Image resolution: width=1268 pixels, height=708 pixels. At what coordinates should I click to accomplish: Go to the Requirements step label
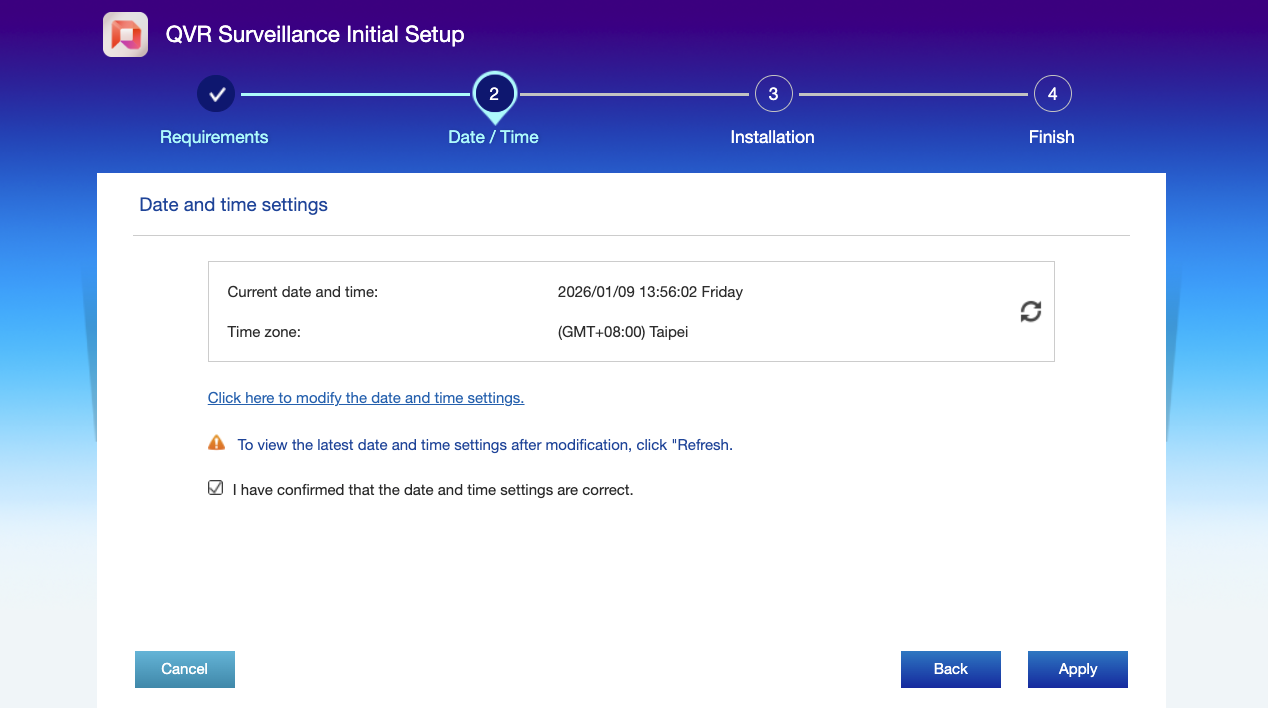point(214,137)
